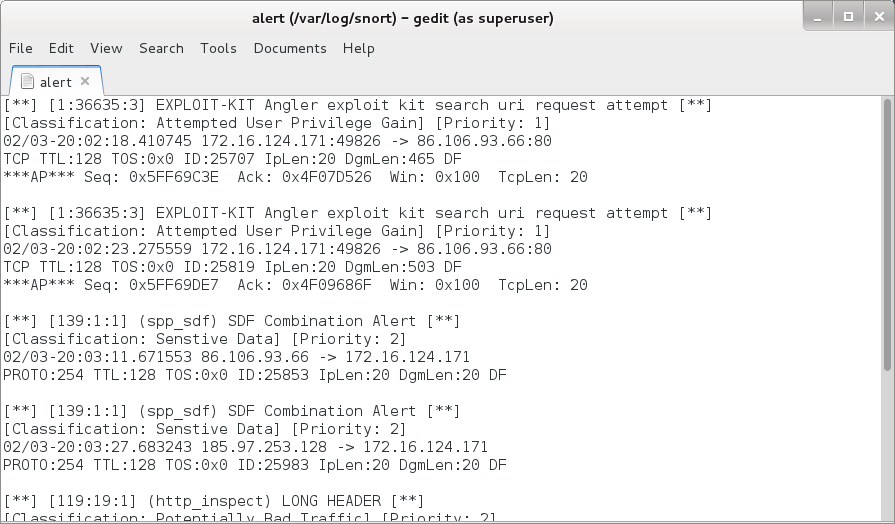The width and height of the screenshot is (895, 524).
Task: Click the window title bar text
Action: [x=403, y=18]
